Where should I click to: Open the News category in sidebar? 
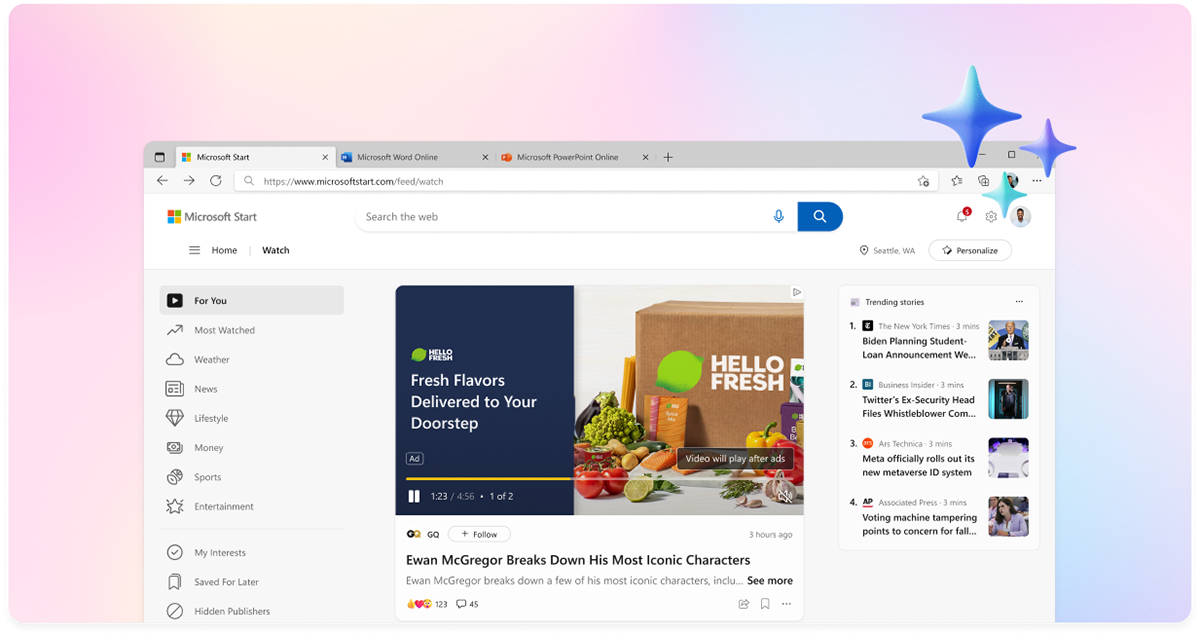(251, 389)
